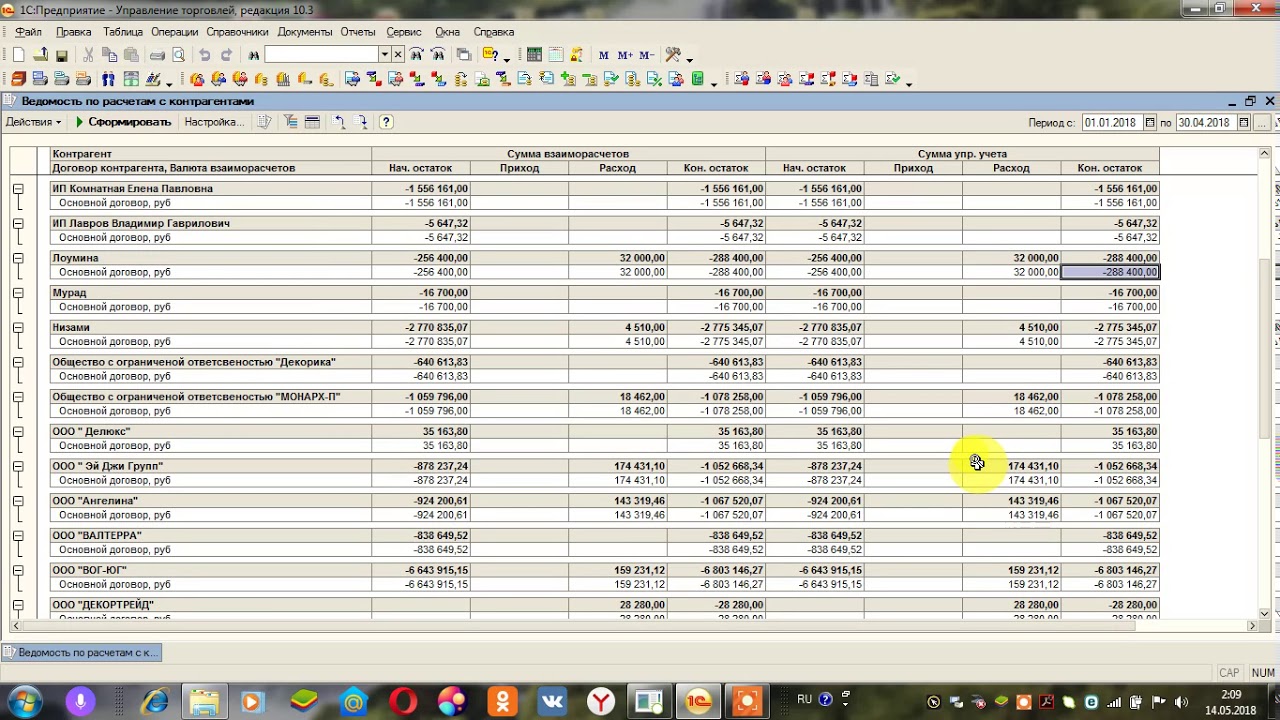Undo the last action

pyautogui.click(x=204, y=55)
